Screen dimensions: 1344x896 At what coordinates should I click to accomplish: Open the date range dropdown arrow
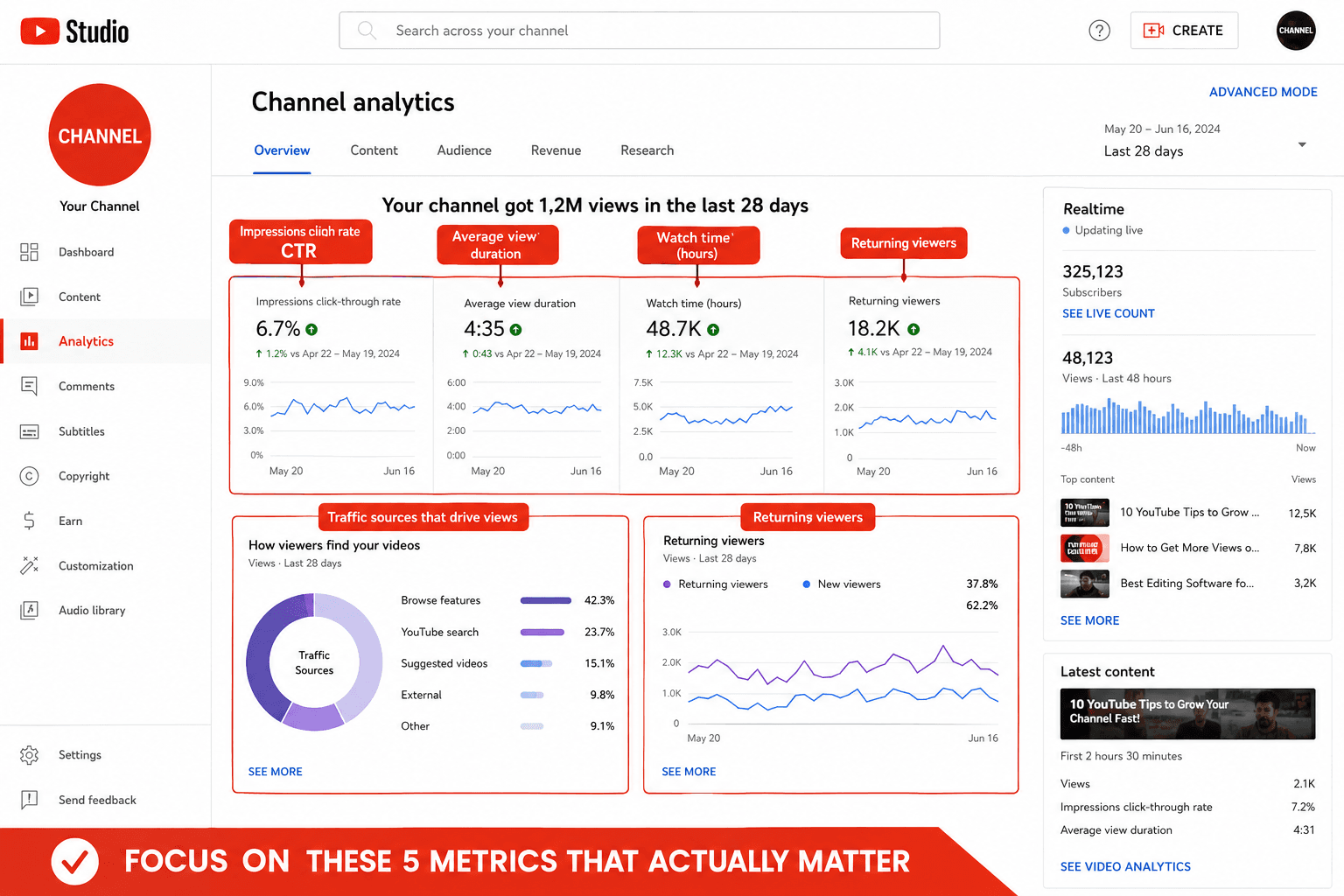[1302, 144]
